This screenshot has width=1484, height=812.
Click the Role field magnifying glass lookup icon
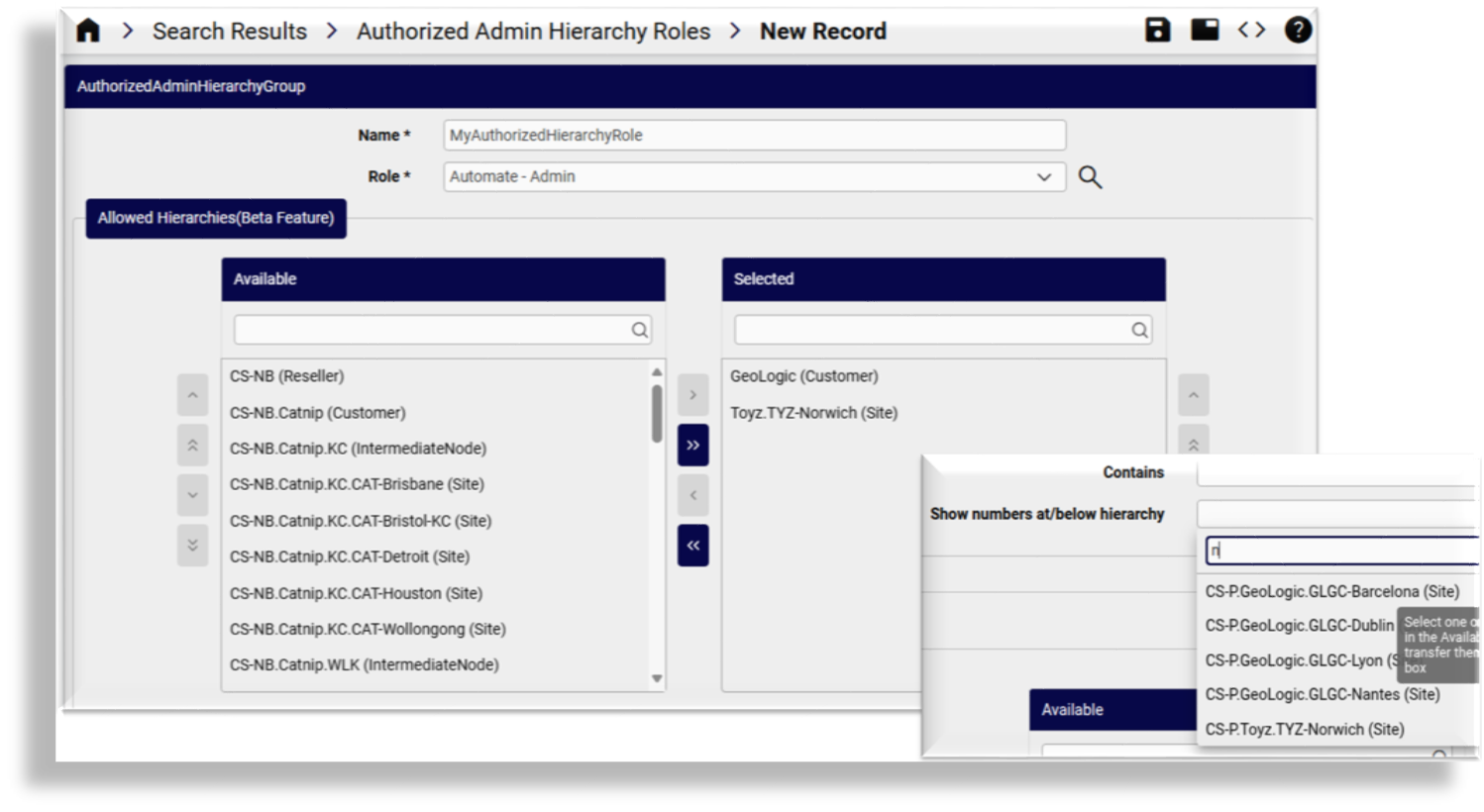tap(1088, 176)
